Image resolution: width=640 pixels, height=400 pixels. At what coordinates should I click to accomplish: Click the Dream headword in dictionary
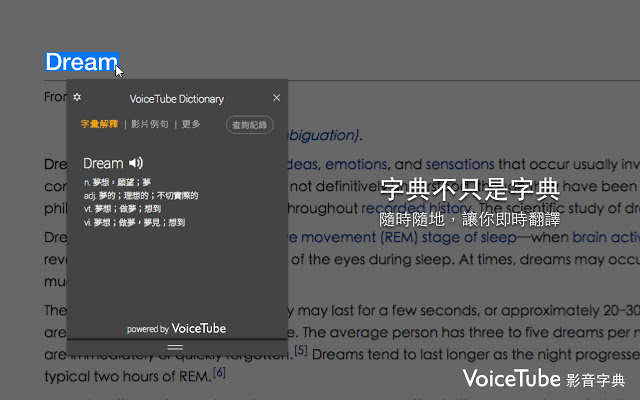103,163
